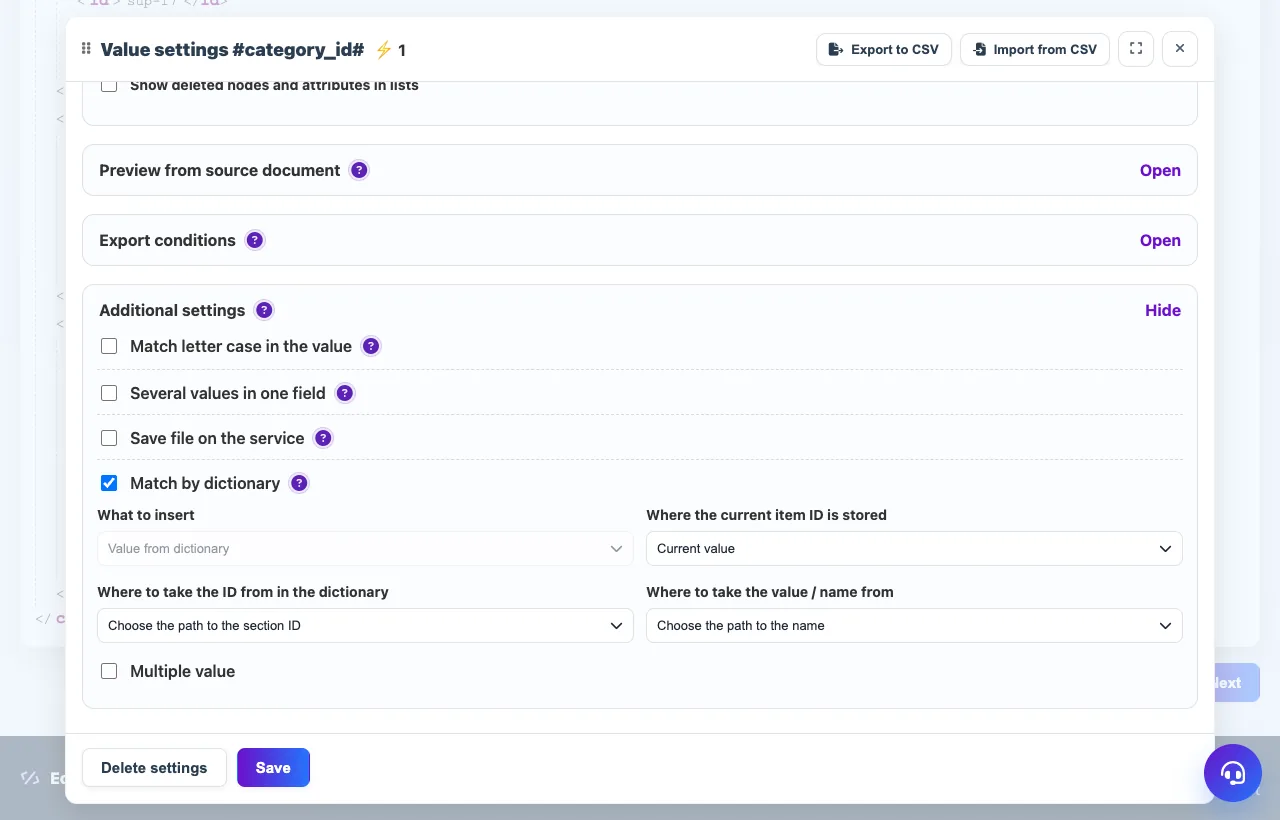Save the value settings
1280x820 pixels.
(x=273, y=768)
